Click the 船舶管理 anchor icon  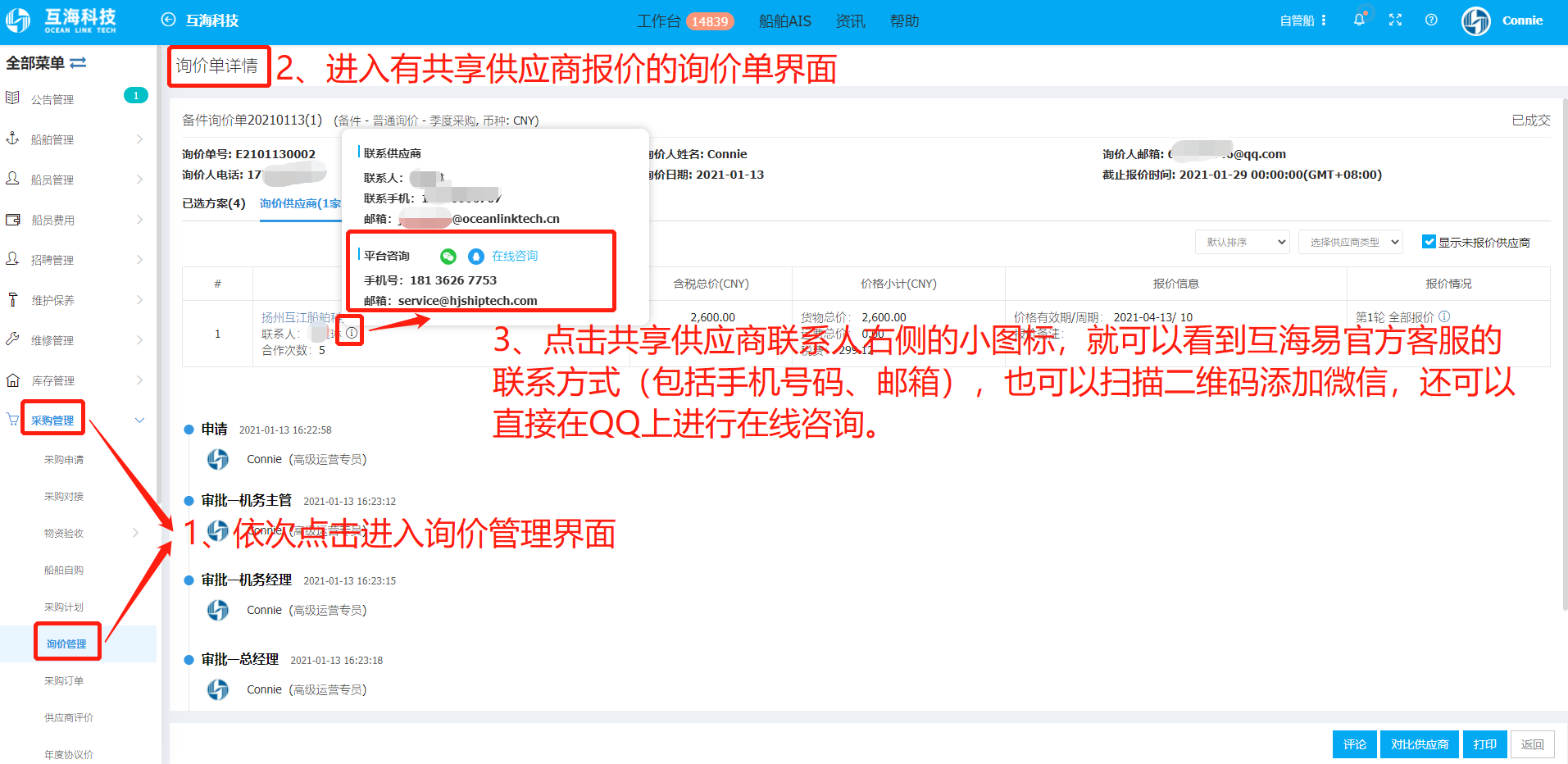[x=12, y=139]
